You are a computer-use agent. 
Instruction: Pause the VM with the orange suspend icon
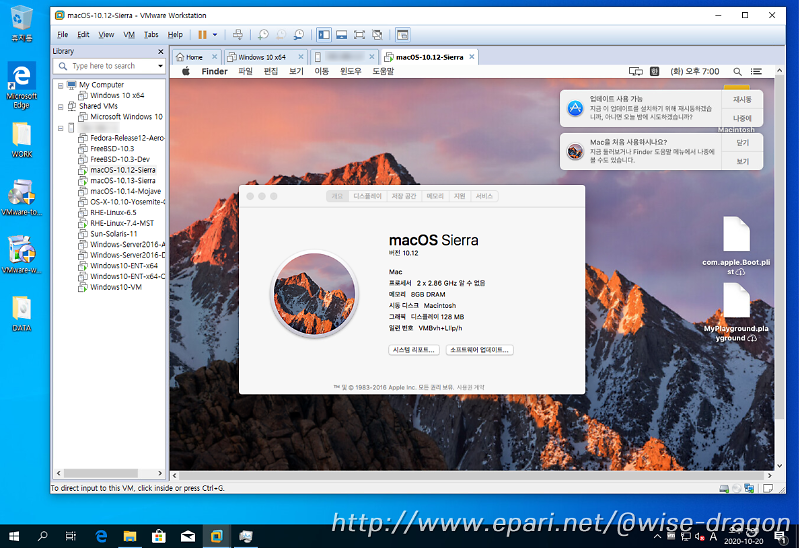pyautogui.click(x=202, y=35)
